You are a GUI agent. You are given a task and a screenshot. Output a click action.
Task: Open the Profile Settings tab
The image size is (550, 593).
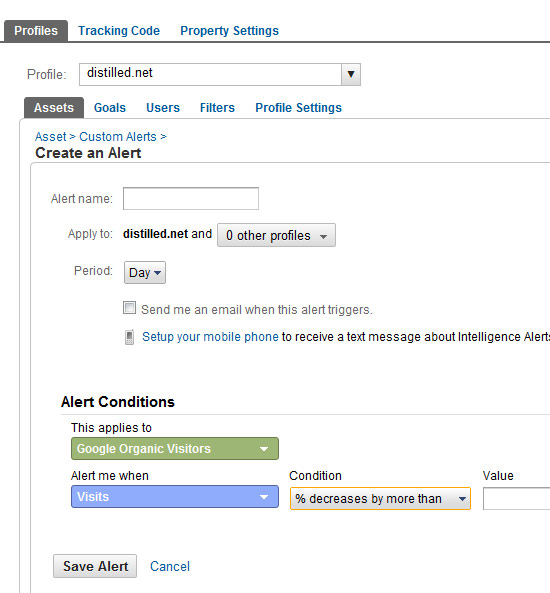pyautogui.click(x=298, y=108)
